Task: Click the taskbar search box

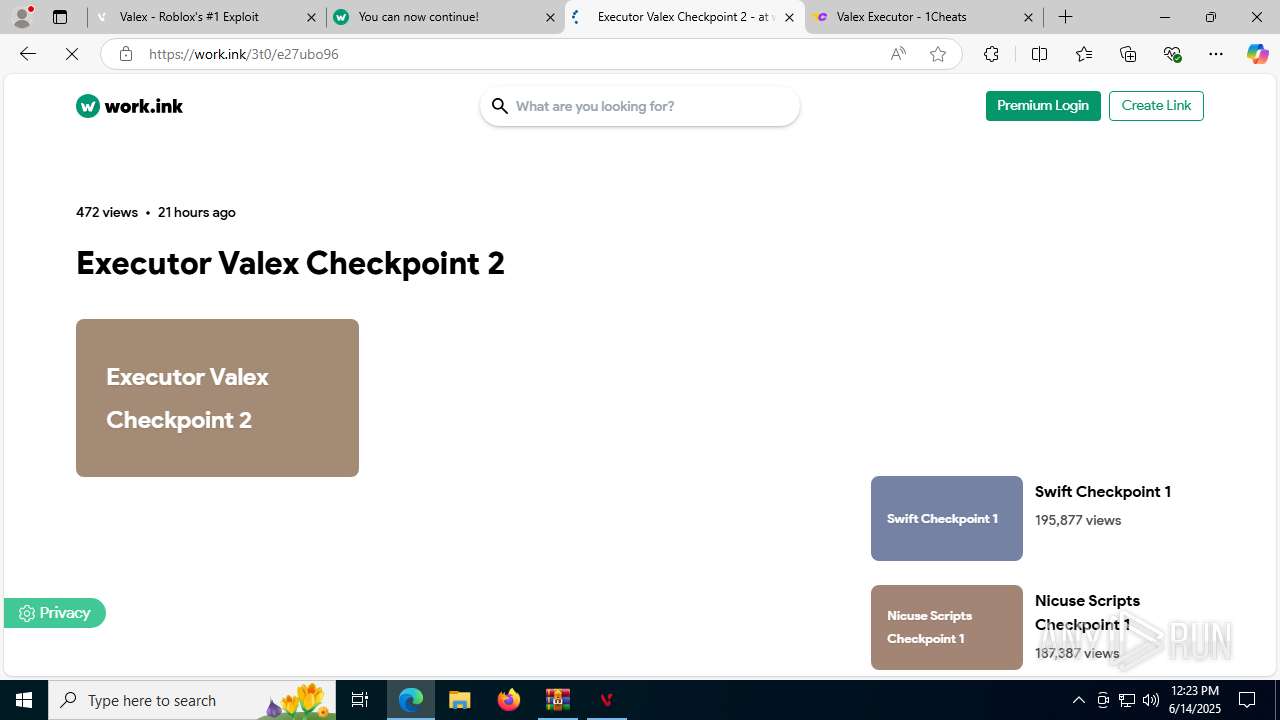Action: click(192, 700)
